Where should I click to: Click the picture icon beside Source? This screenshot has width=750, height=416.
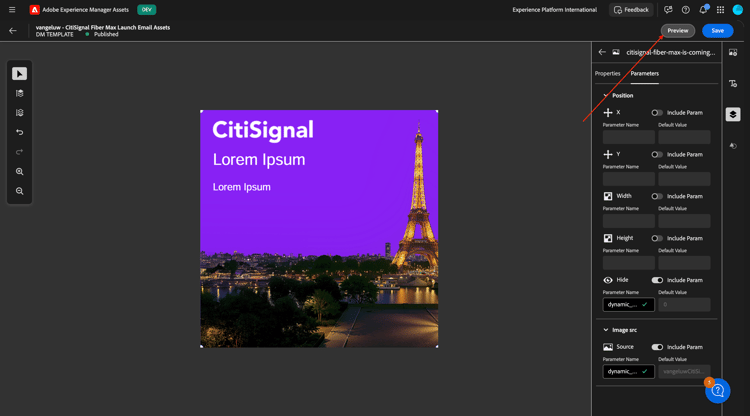tap(608, 347)
